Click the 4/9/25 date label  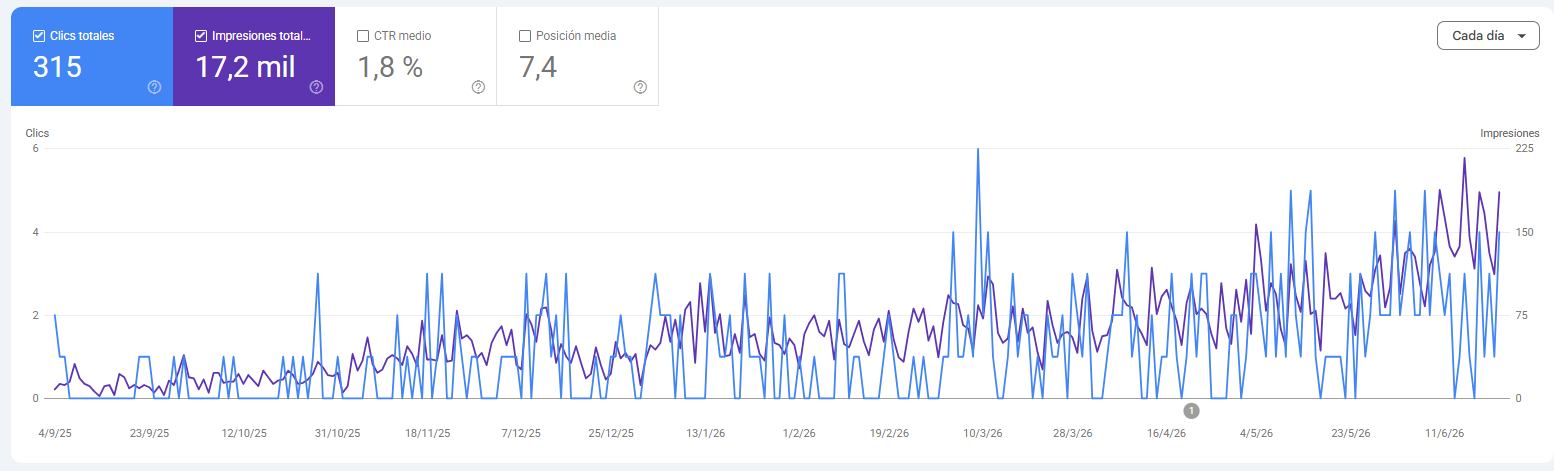point(55,433)
